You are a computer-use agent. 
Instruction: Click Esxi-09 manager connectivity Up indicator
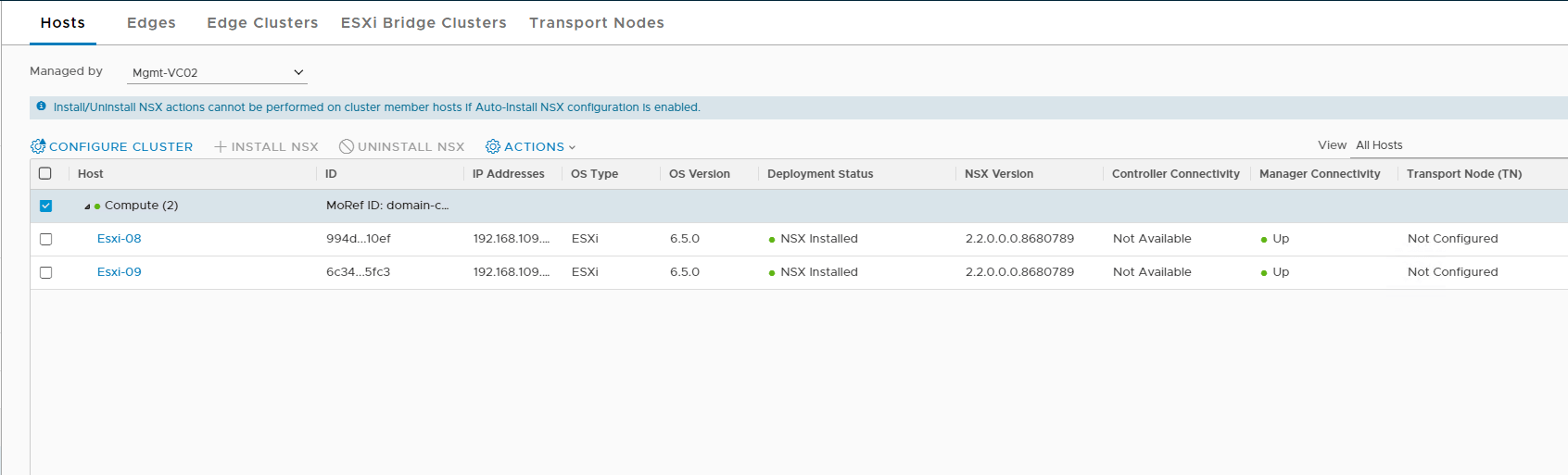1264,273
